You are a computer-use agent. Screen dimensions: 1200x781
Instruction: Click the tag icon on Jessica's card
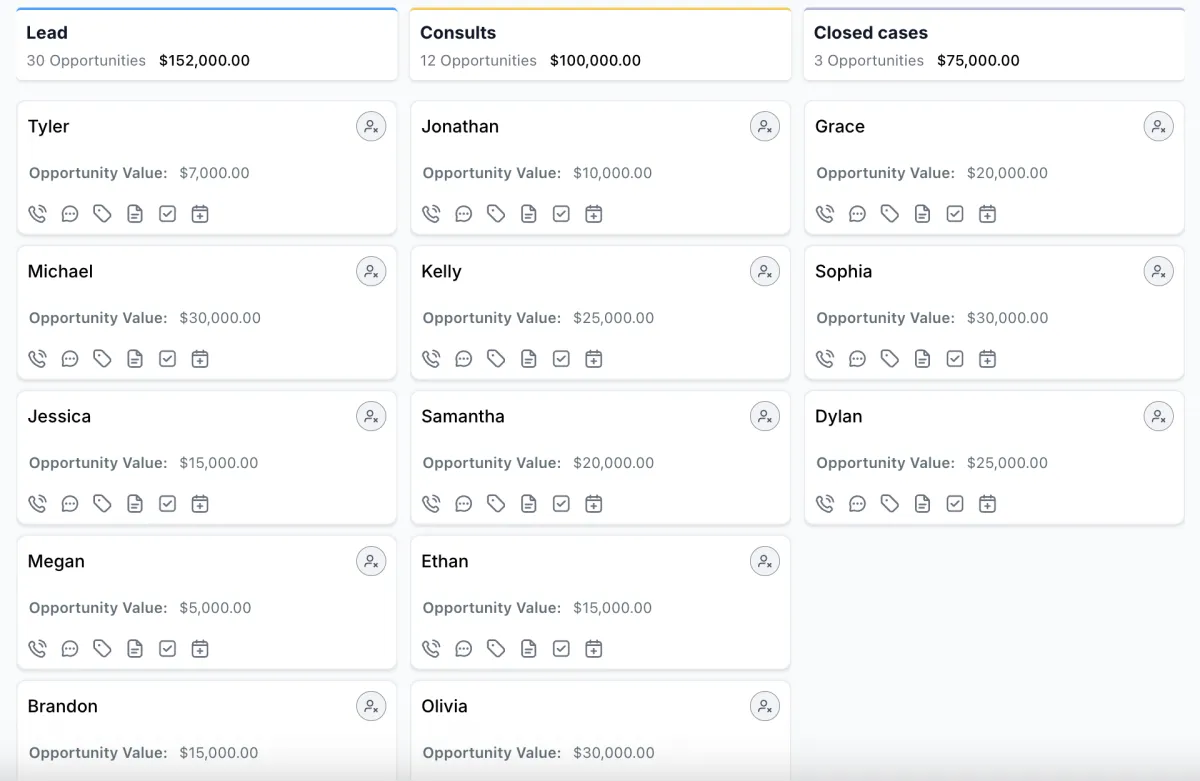point(102,503)
